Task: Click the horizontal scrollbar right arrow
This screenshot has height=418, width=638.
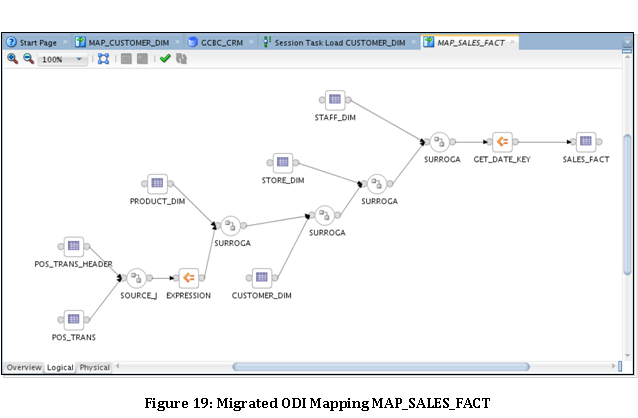Action: tap(613, 366)
